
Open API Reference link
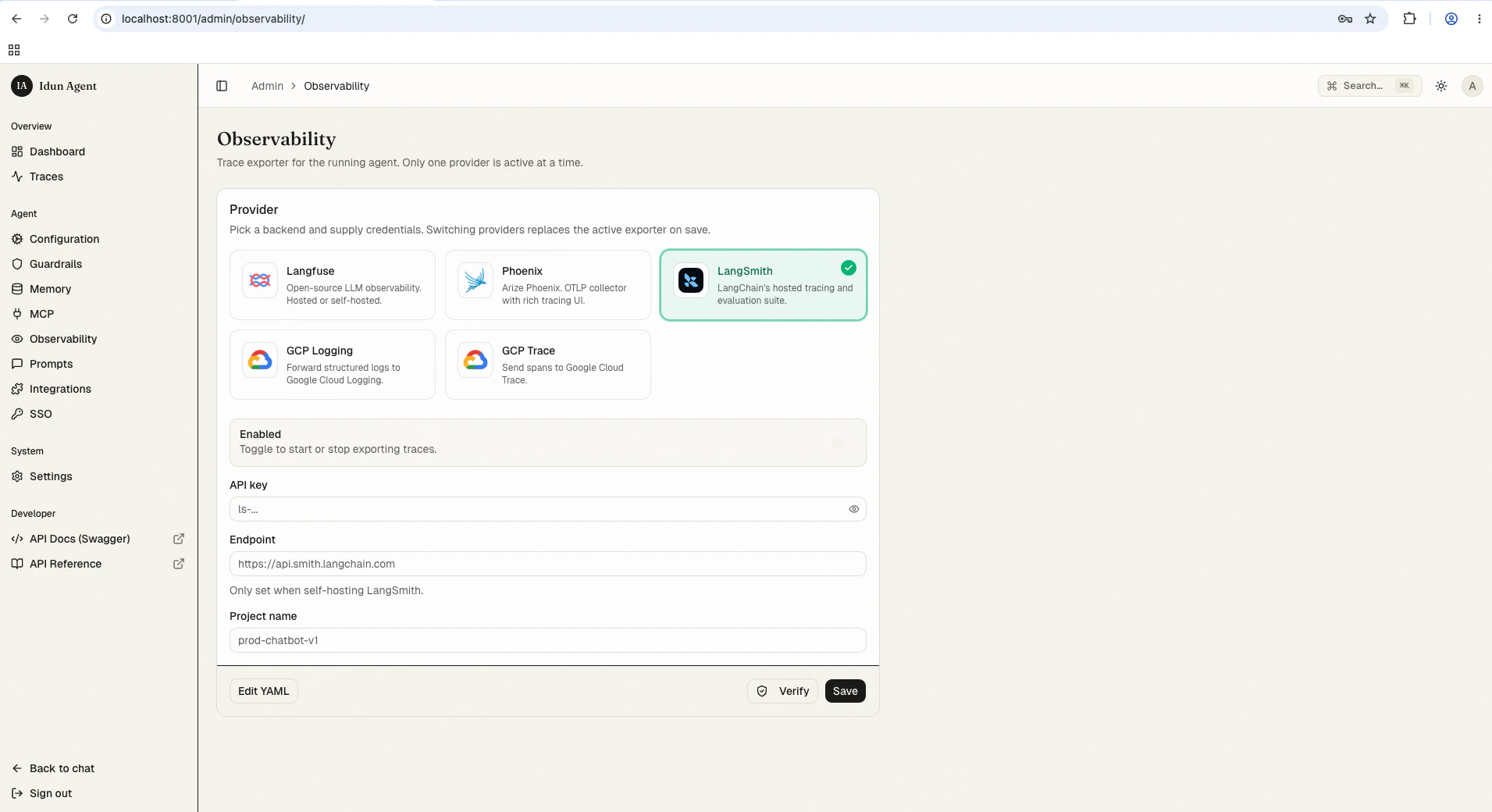(x=98, y=564)
